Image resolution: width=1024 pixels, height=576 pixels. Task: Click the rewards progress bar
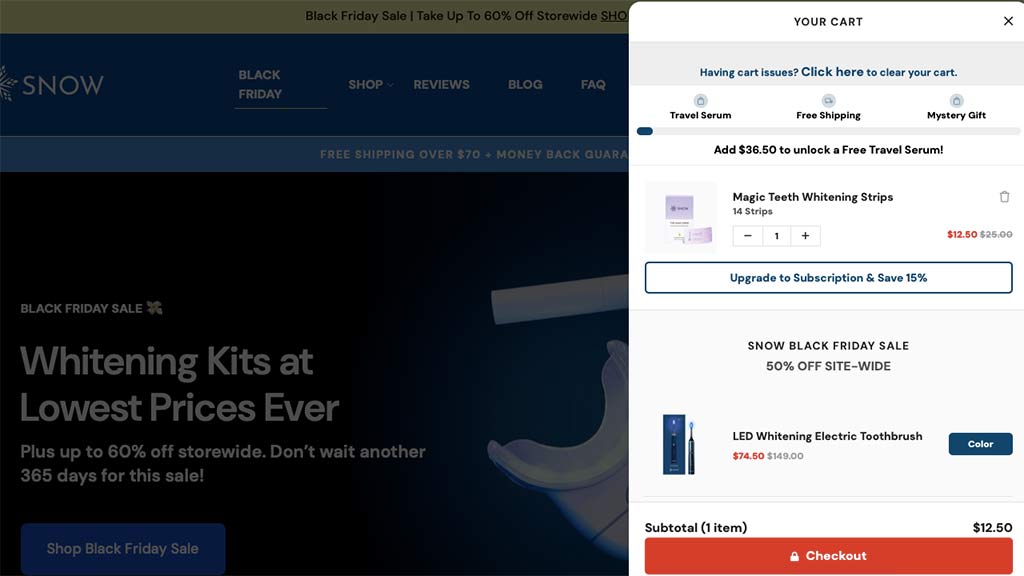pyautogui.click(x=828, y=131)
